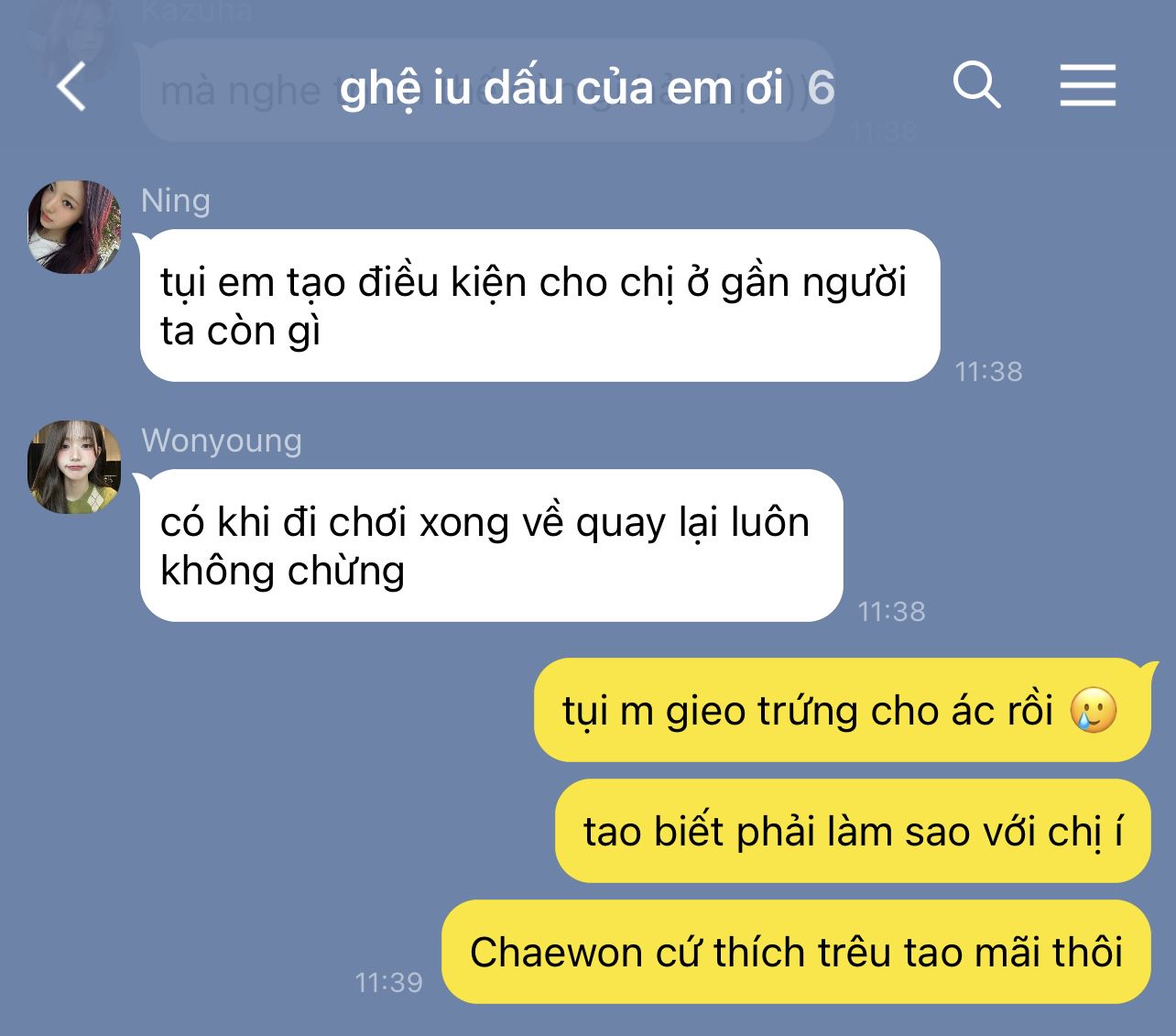Tap the crying smile emoji in the message
This screenshot has height=1036, width=1176.
[x=1094, y=710]
